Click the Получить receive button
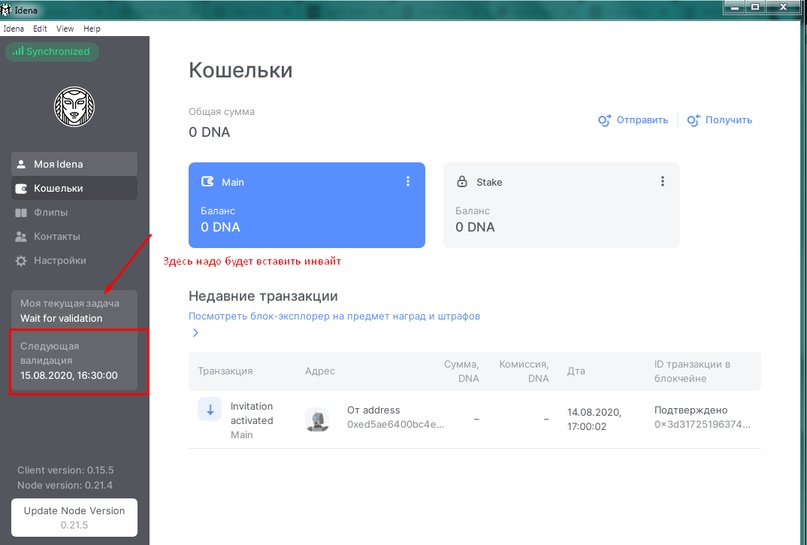 (x=720, y=120)
